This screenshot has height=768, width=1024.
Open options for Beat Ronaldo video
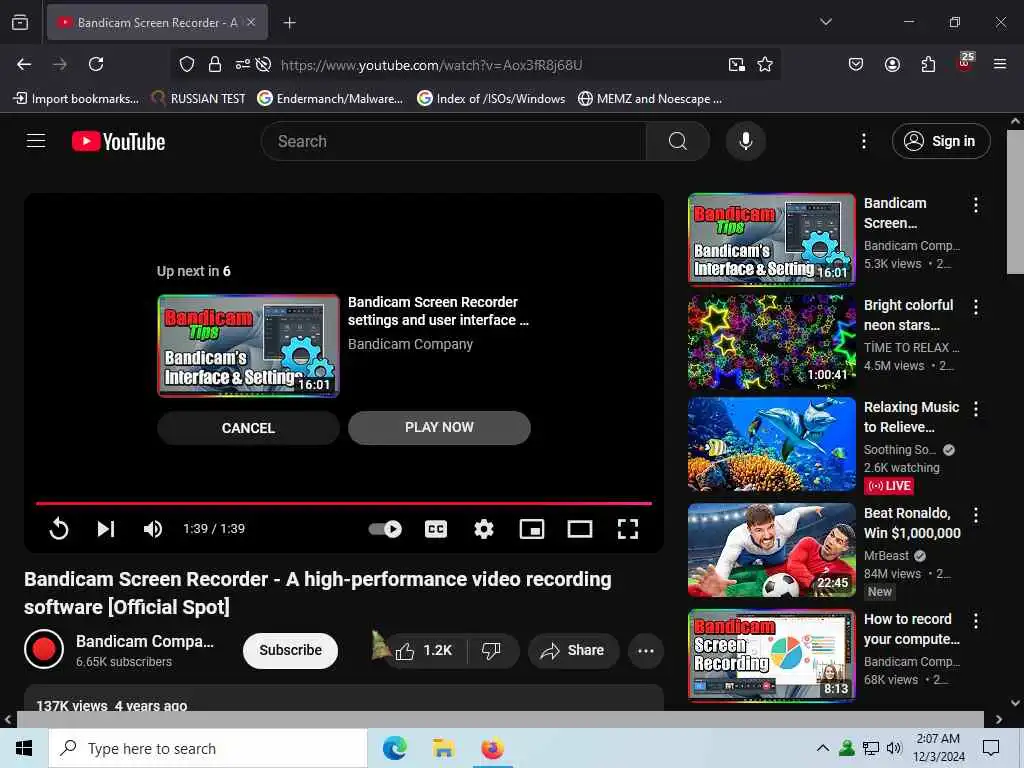[976, 515]
